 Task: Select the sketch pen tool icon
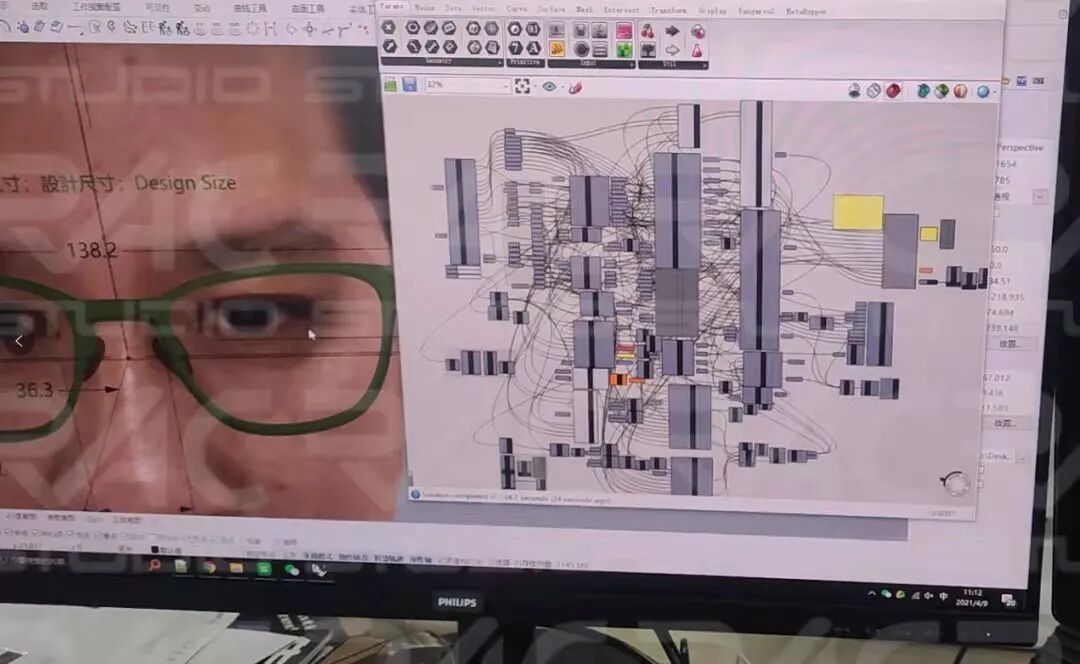576,87
